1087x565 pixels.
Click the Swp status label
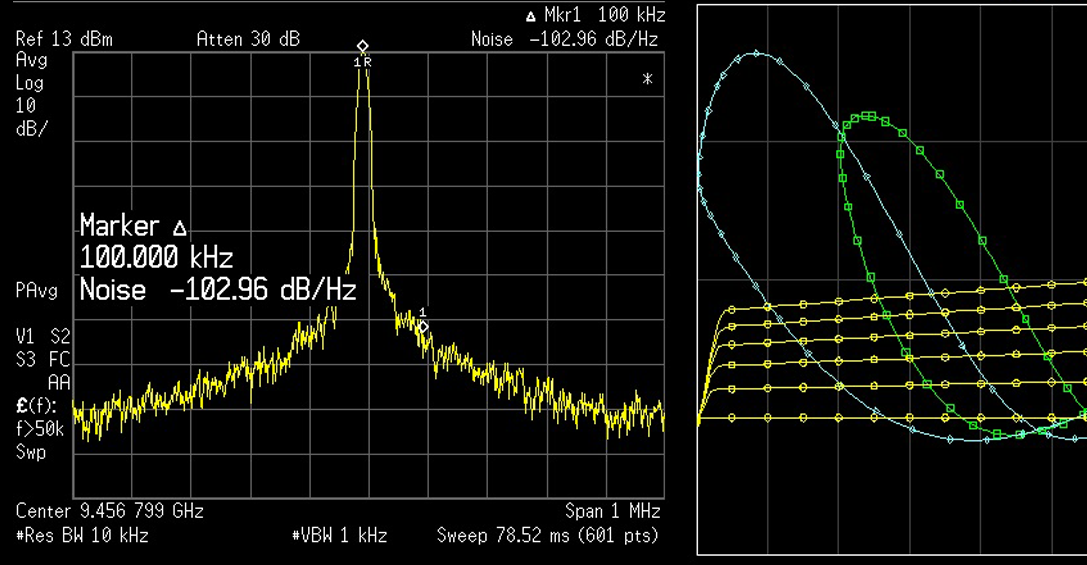[x=30, y=452]
